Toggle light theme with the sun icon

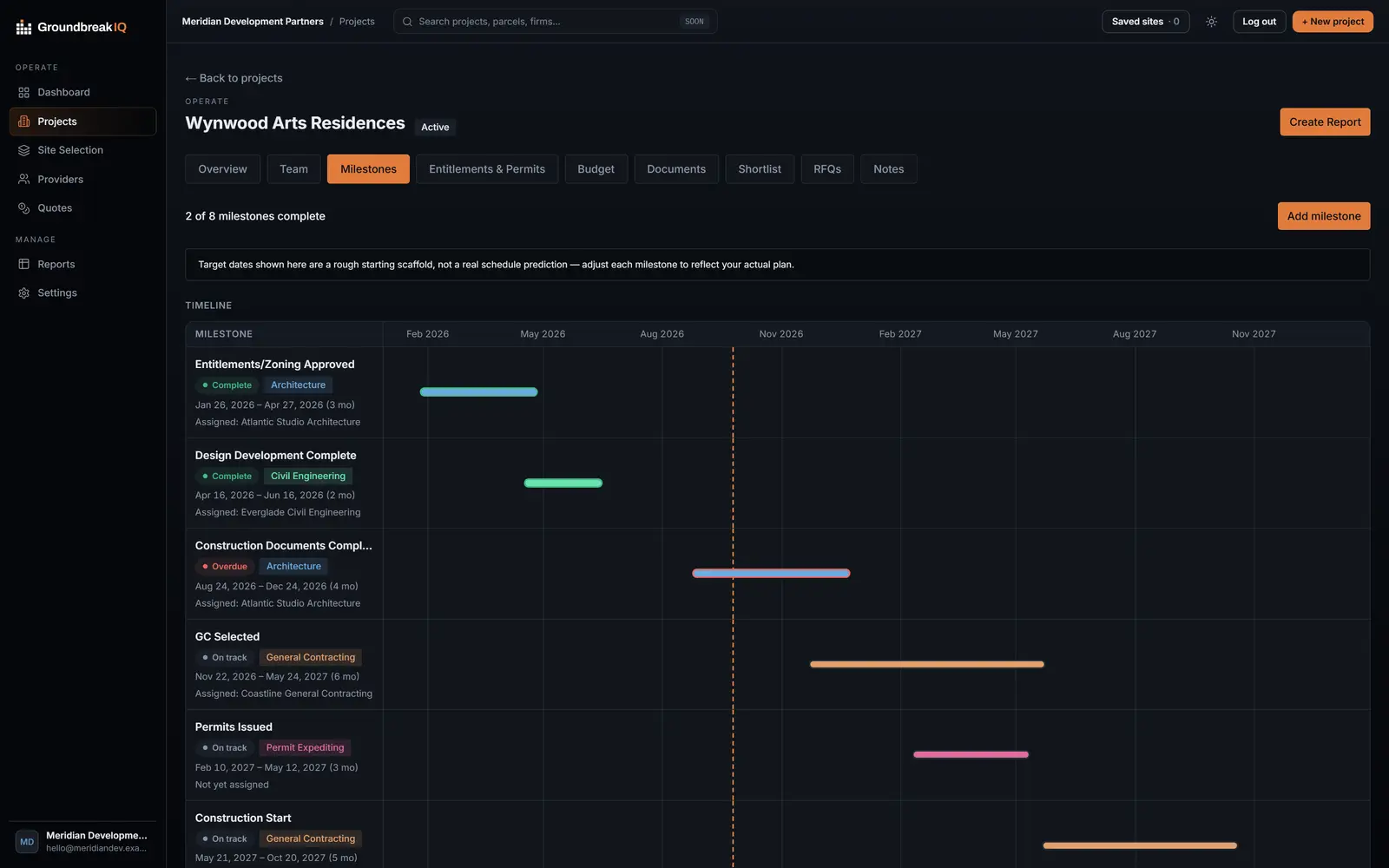(x=1211, y=22)
